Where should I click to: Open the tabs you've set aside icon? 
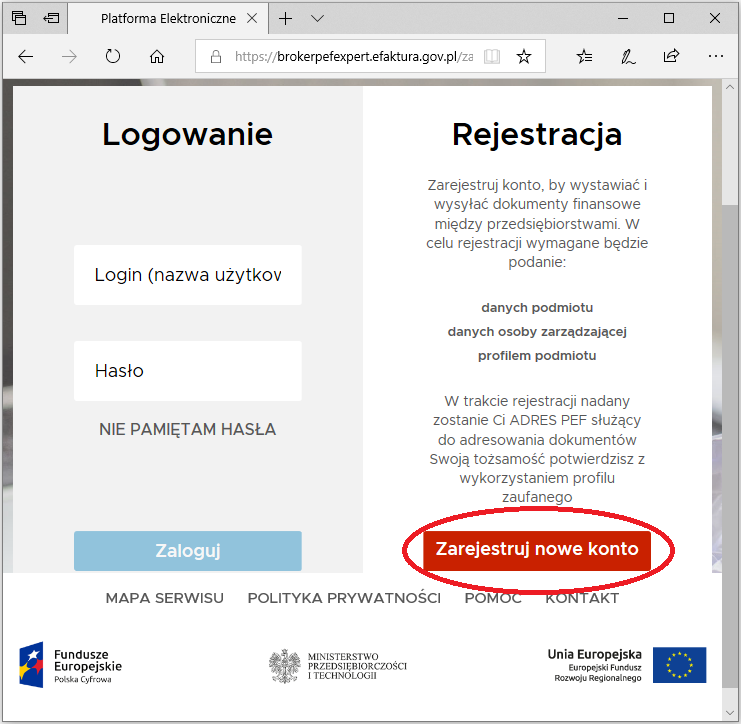click(x=19, y=18)
